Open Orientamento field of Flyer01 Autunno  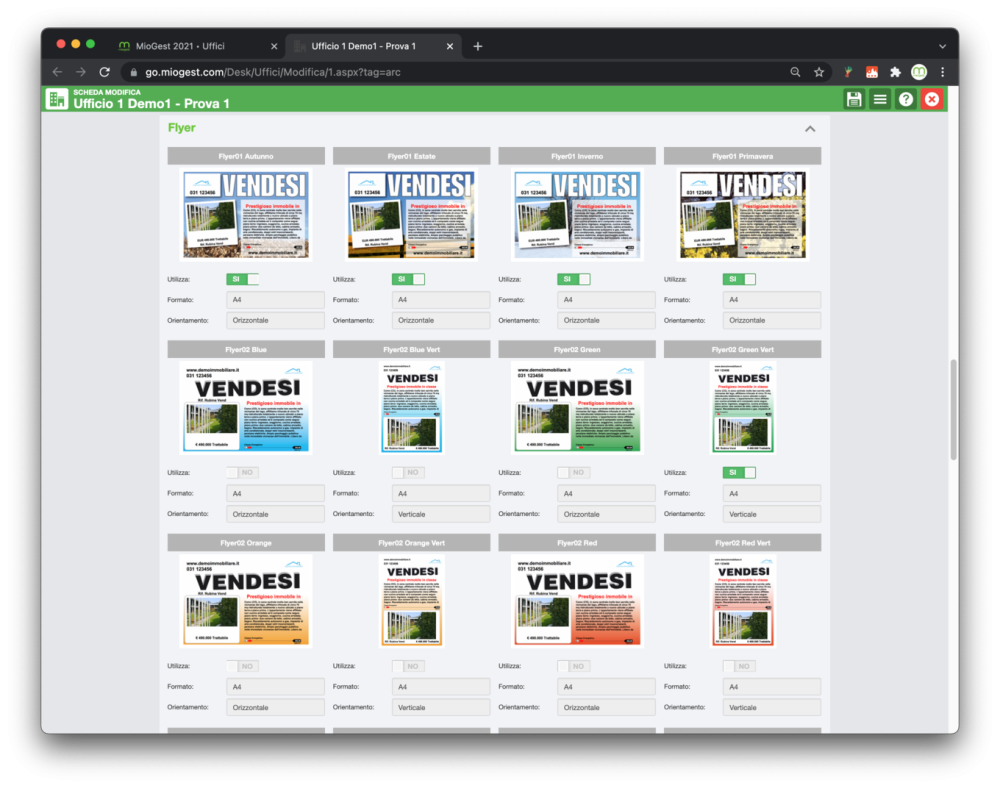click(276, 321)
